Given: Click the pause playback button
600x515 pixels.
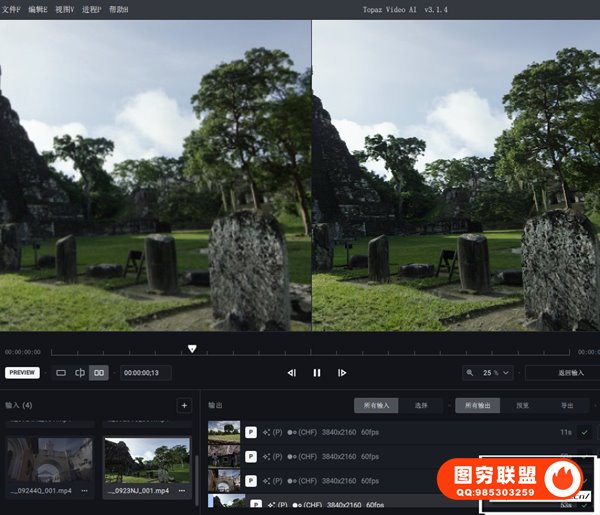Looking at the screenshot, I should click(x=316, y=373).
